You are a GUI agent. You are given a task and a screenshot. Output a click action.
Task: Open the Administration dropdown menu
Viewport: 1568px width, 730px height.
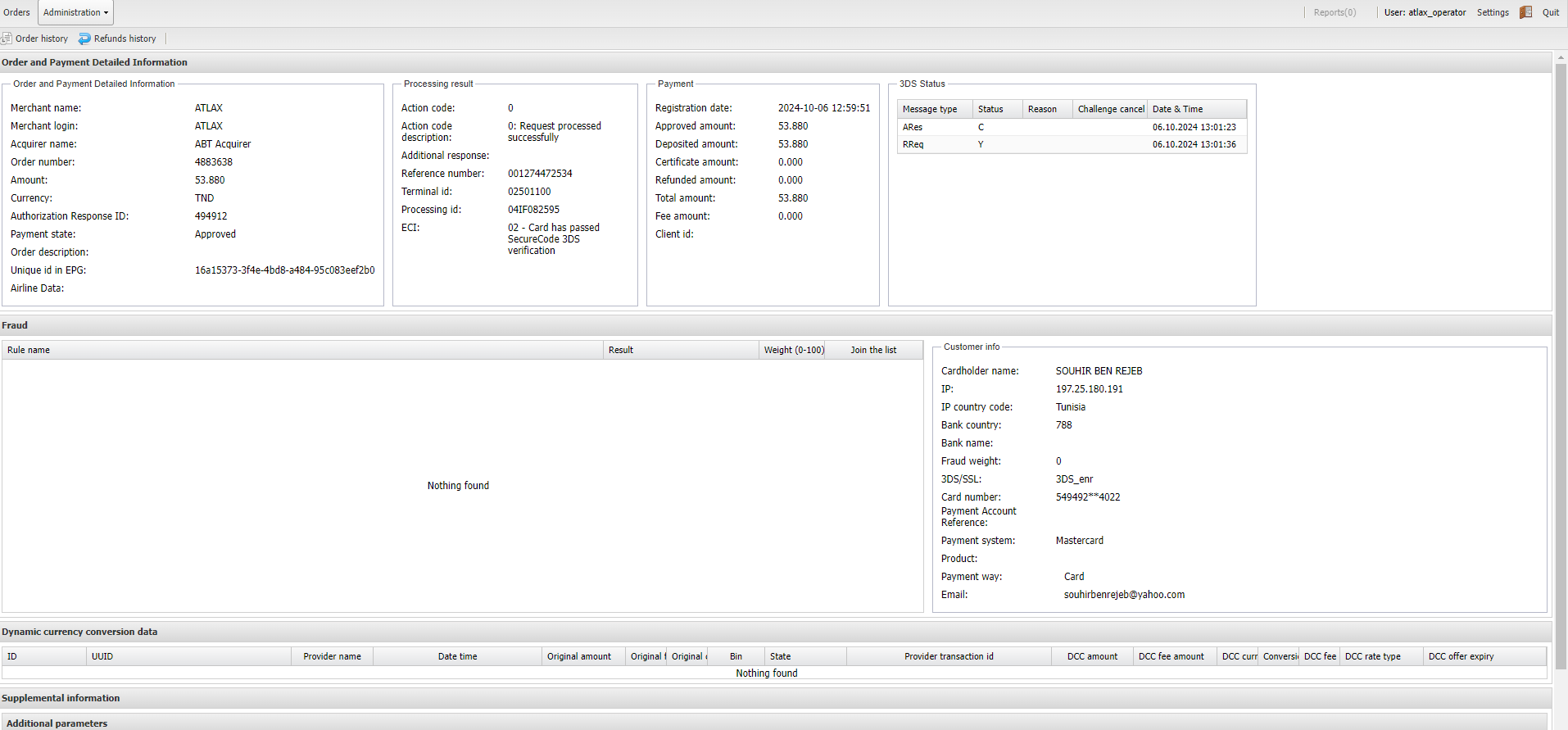(75, 12)
